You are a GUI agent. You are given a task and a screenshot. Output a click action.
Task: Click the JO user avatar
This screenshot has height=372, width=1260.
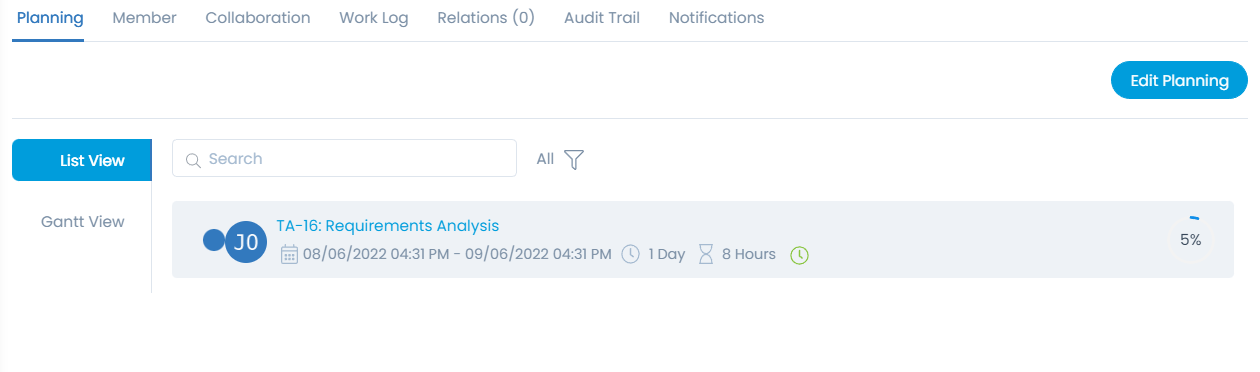246,241
